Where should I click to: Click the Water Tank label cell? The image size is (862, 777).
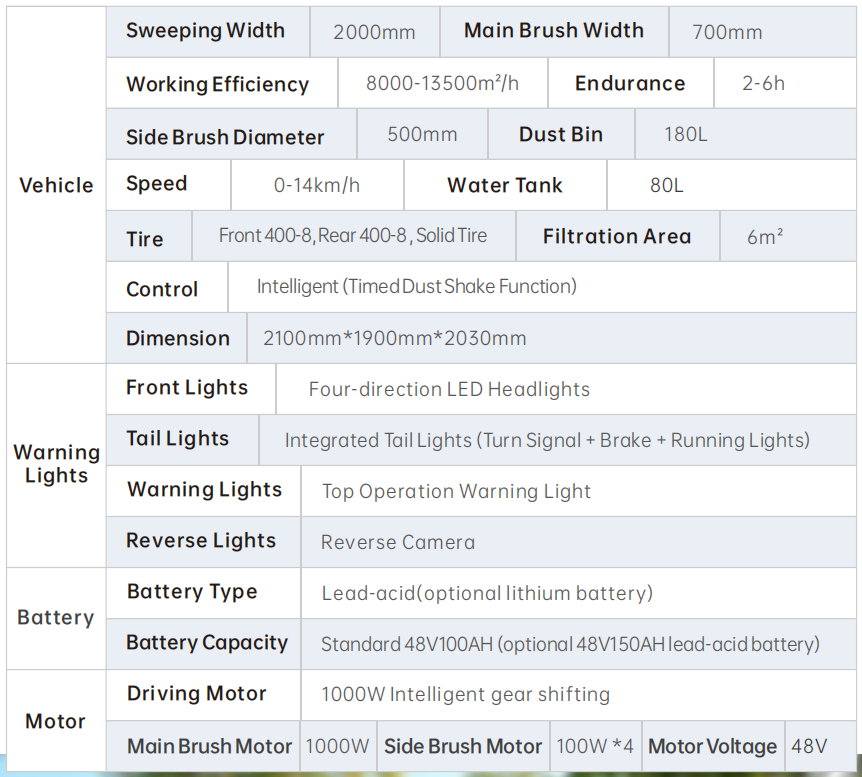505,185
